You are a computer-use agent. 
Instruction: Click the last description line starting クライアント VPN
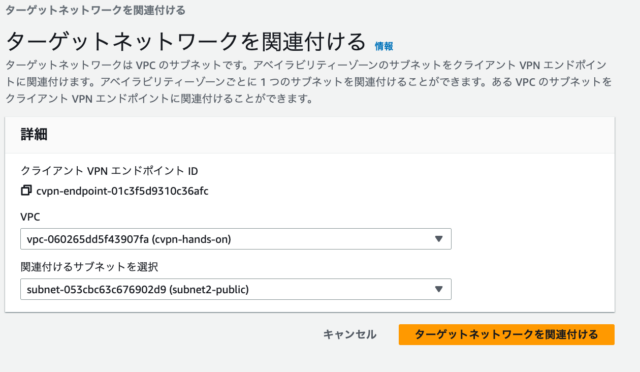159,98
